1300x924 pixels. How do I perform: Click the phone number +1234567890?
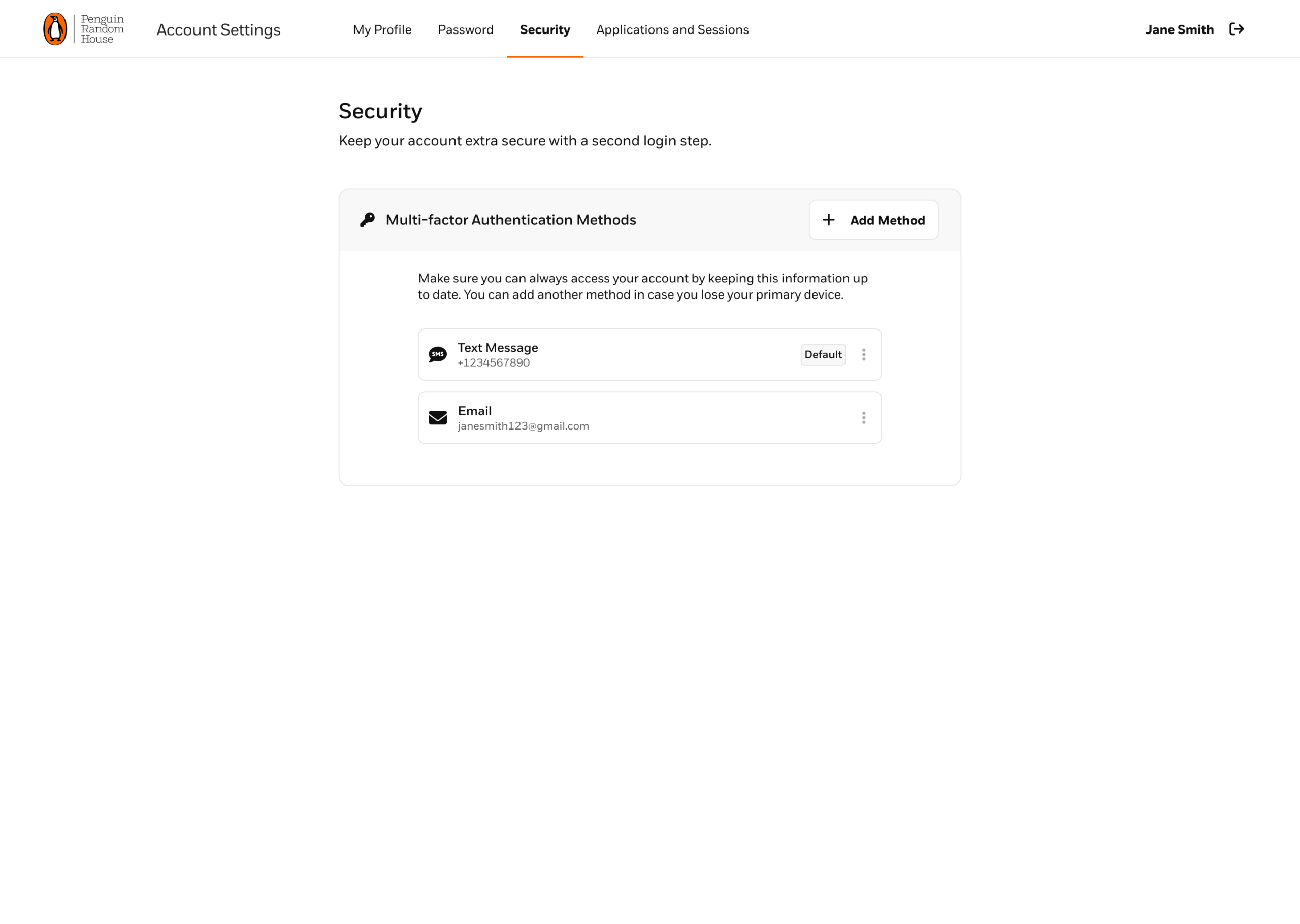pos(493,363)
